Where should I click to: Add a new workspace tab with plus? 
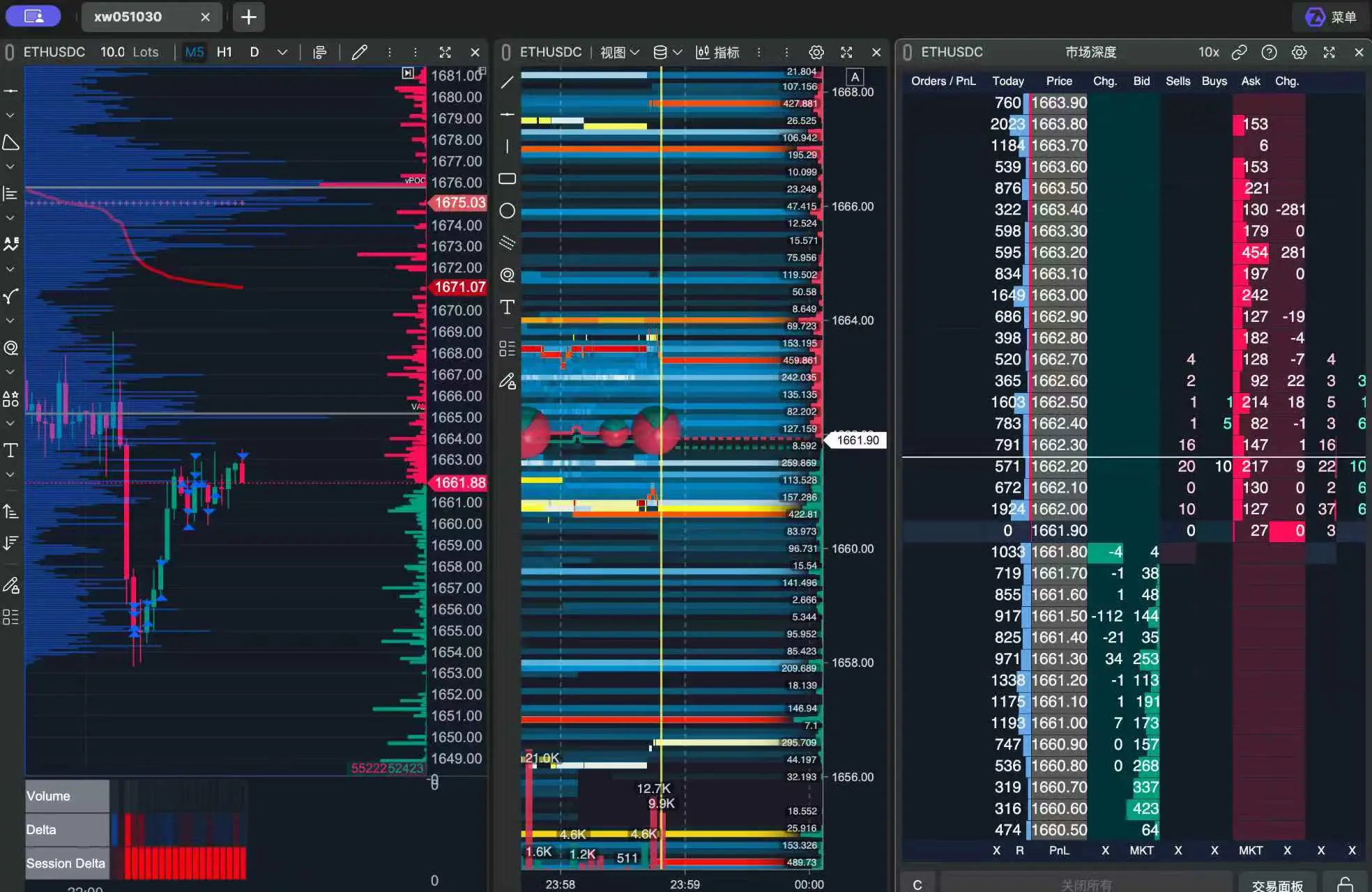point(248,17)
